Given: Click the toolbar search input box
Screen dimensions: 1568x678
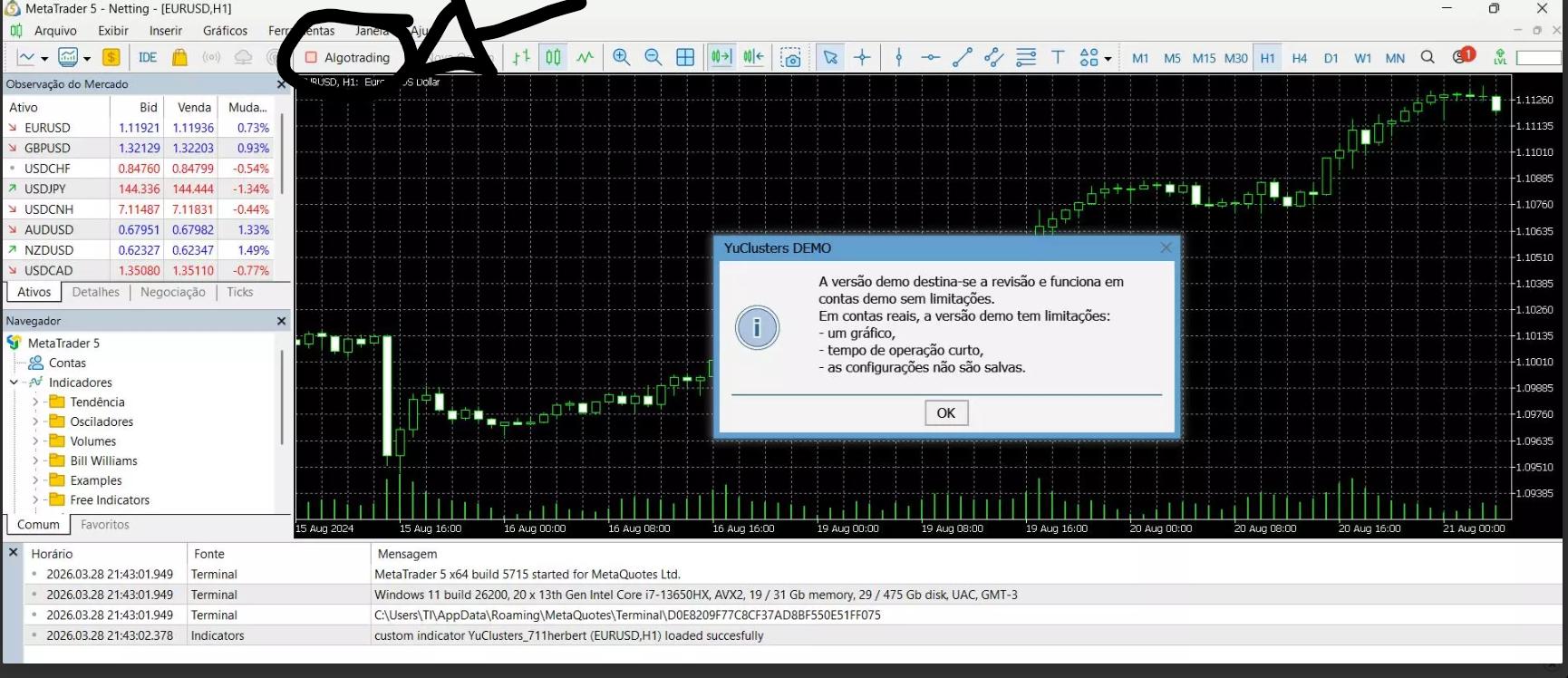Looking at the screenshot, I should pos(1539,57).
